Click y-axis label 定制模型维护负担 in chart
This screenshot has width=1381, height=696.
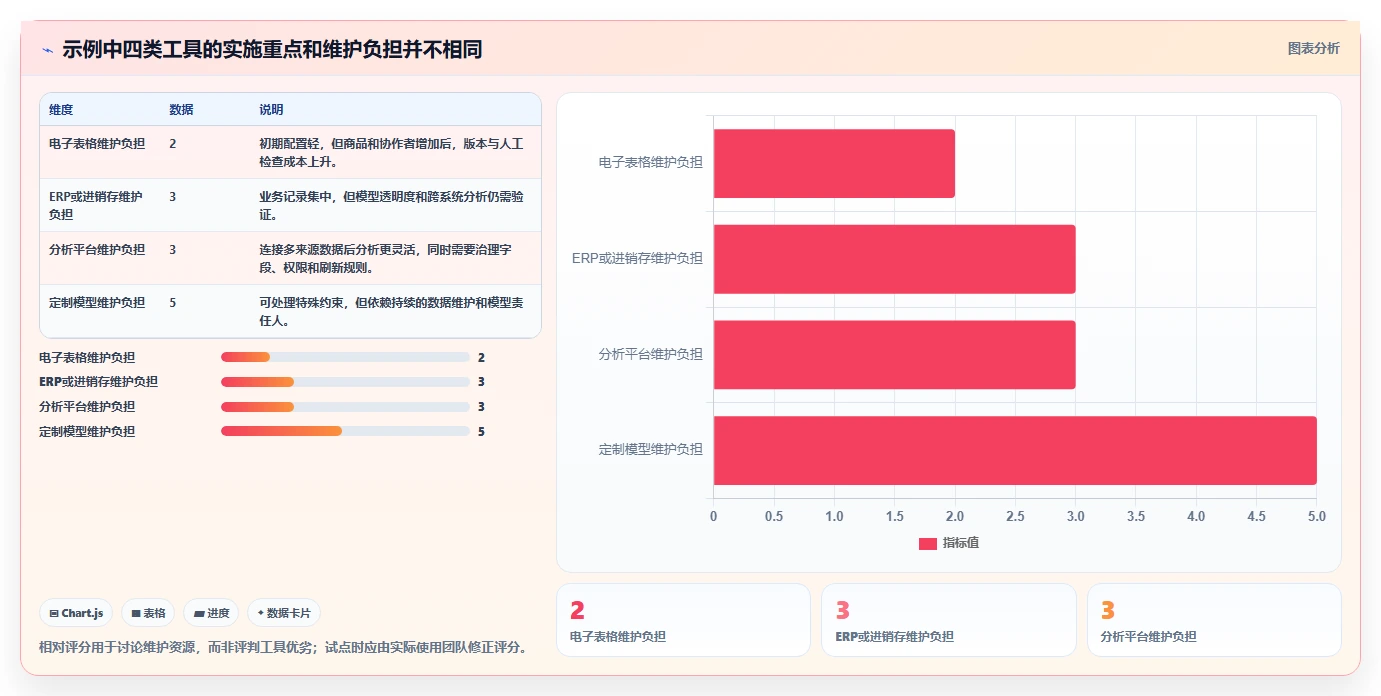tap(651, 450)
